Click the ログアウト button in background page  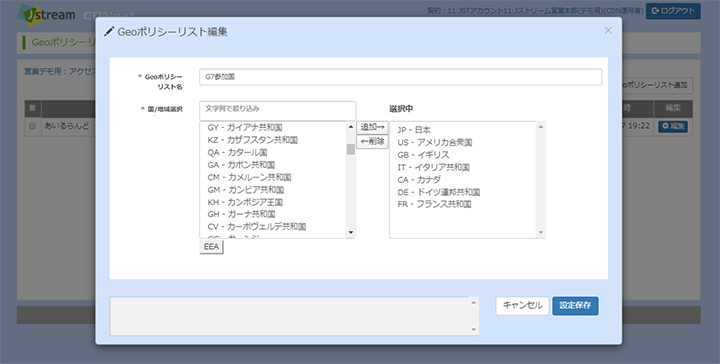click(x=673, y=11)
